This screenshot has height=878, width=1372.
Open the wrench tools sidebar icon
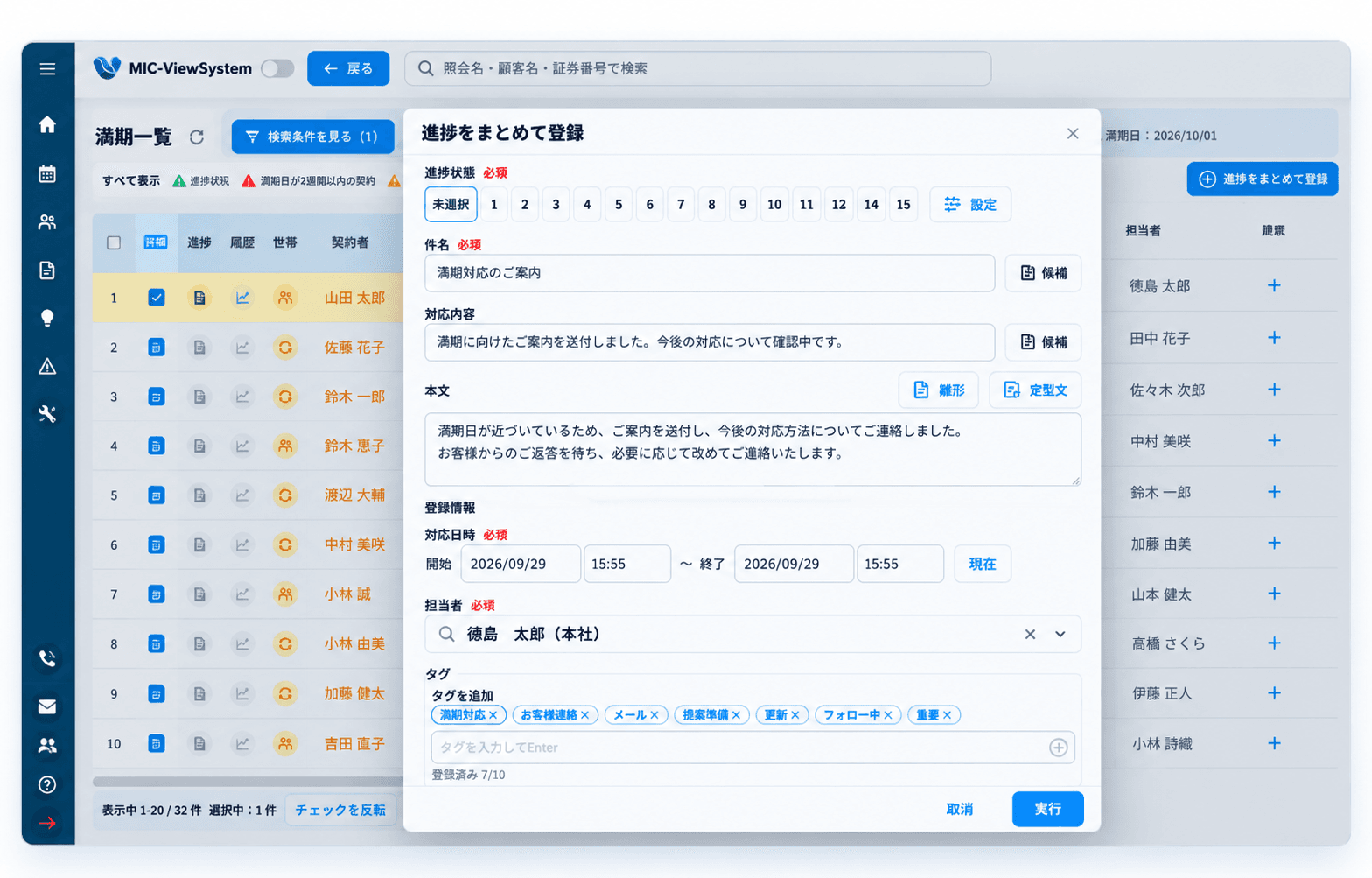[47, 414]
